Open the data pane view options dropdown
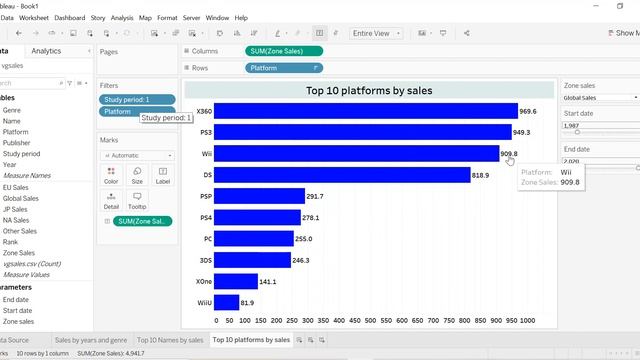640x360 pixels. click(x=82, y=83)
